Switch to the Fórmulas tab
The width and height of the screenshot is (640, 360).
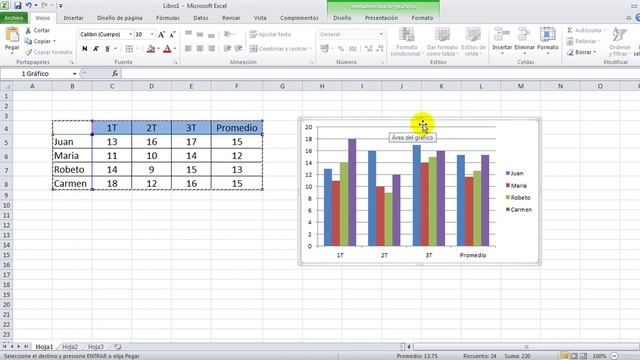coord(168,18)
